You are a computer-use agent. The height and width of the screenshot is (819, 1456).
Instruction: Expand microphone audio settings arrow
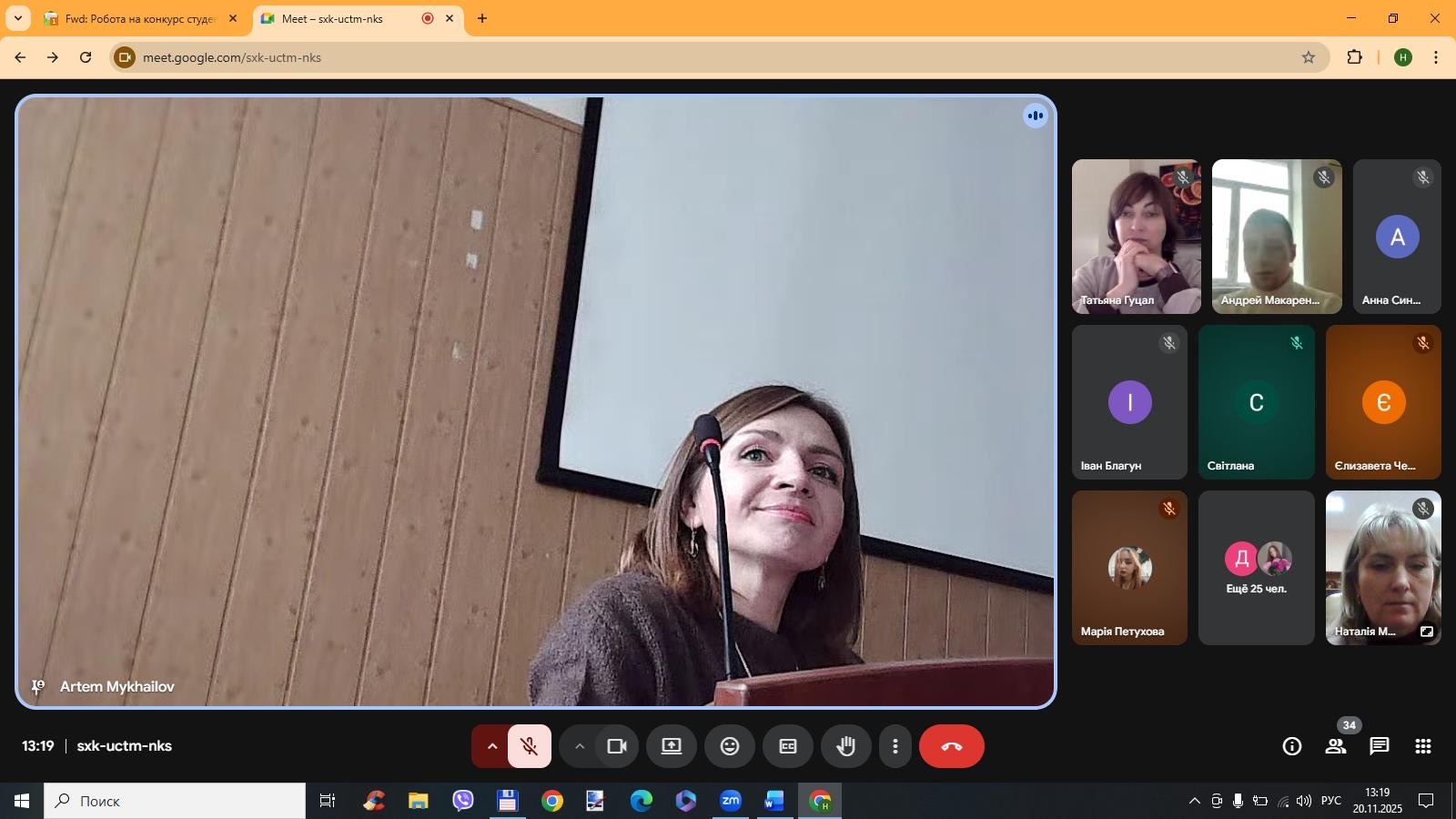tap(491, 746)
